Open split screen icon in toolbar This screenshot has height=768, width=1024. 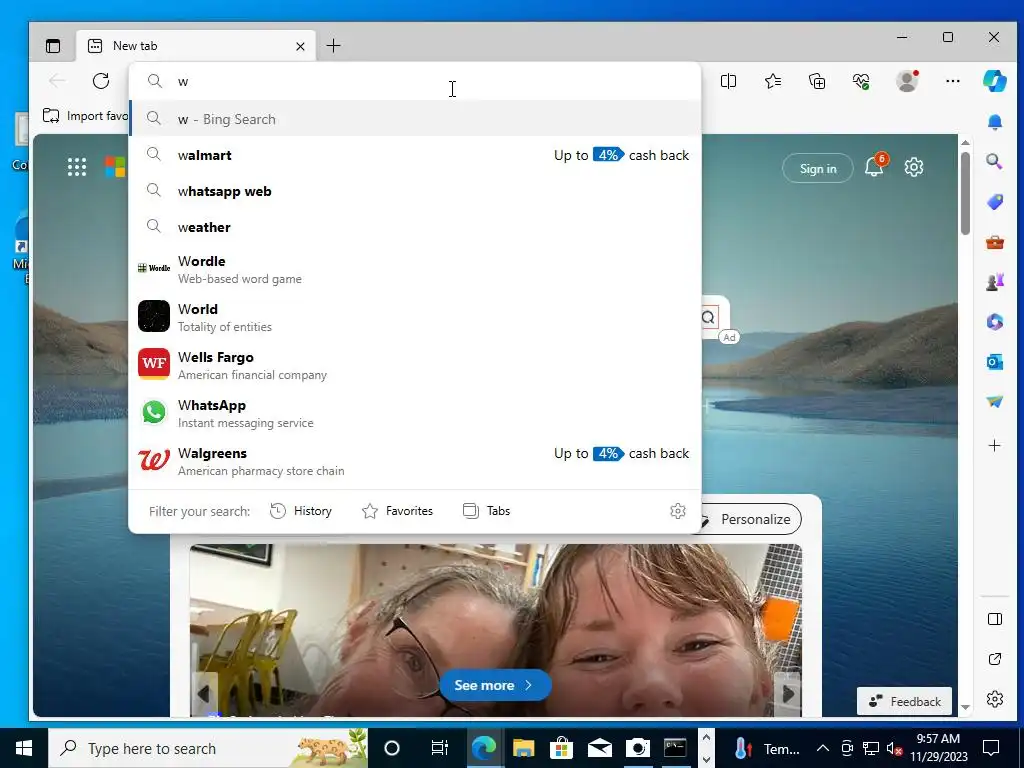(728, 81)
